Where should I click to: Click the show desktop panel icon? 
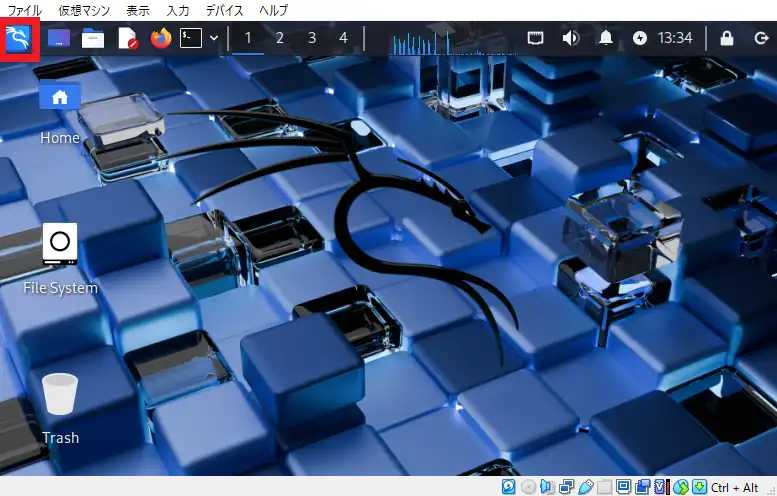59,38
